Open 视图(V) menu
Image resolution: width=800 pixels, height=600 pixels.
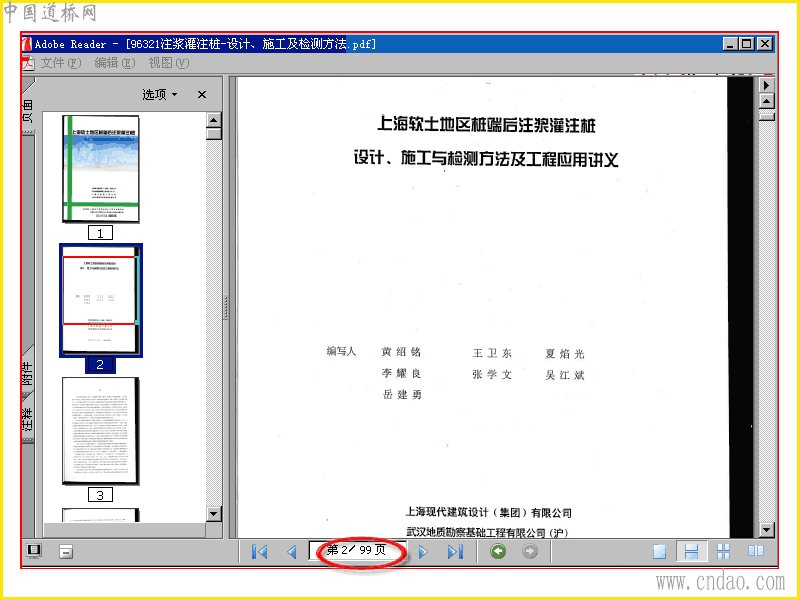tap(169, 63)
